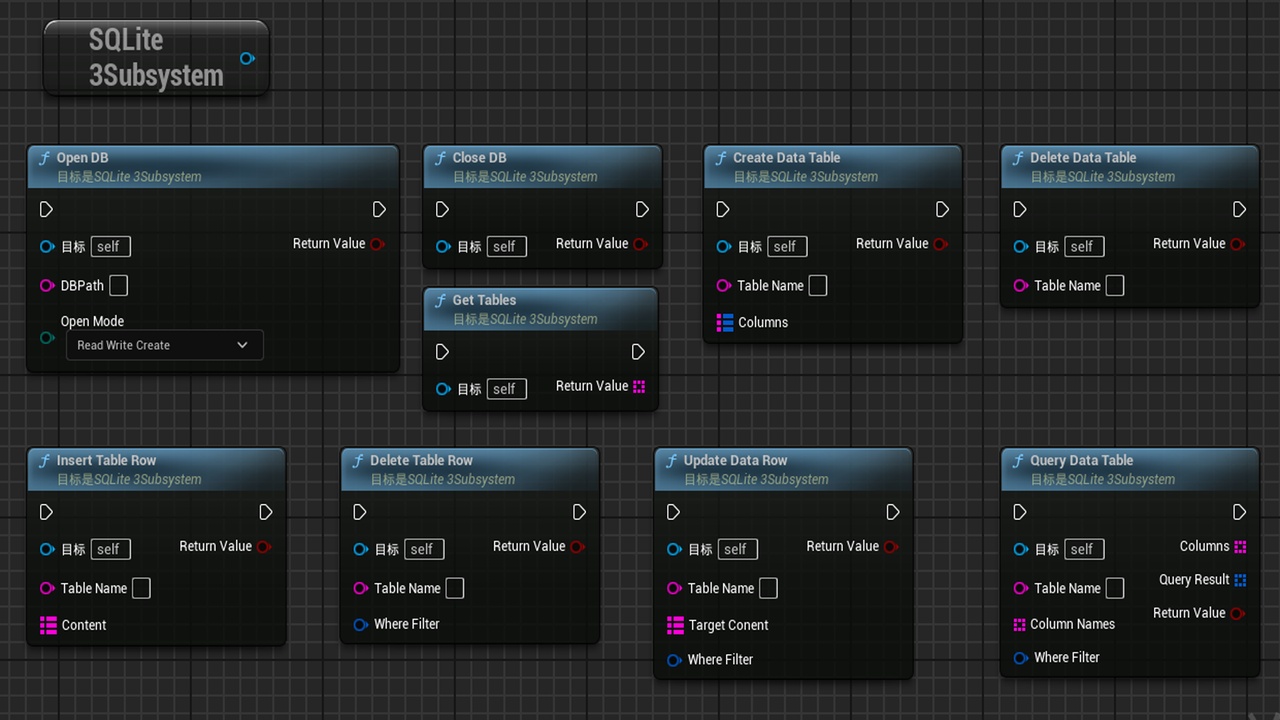The width and height of the screenshot is (1280, 720).
Task: Click Insert Table Row Table Name input box
Action: [x=141, y=588]
